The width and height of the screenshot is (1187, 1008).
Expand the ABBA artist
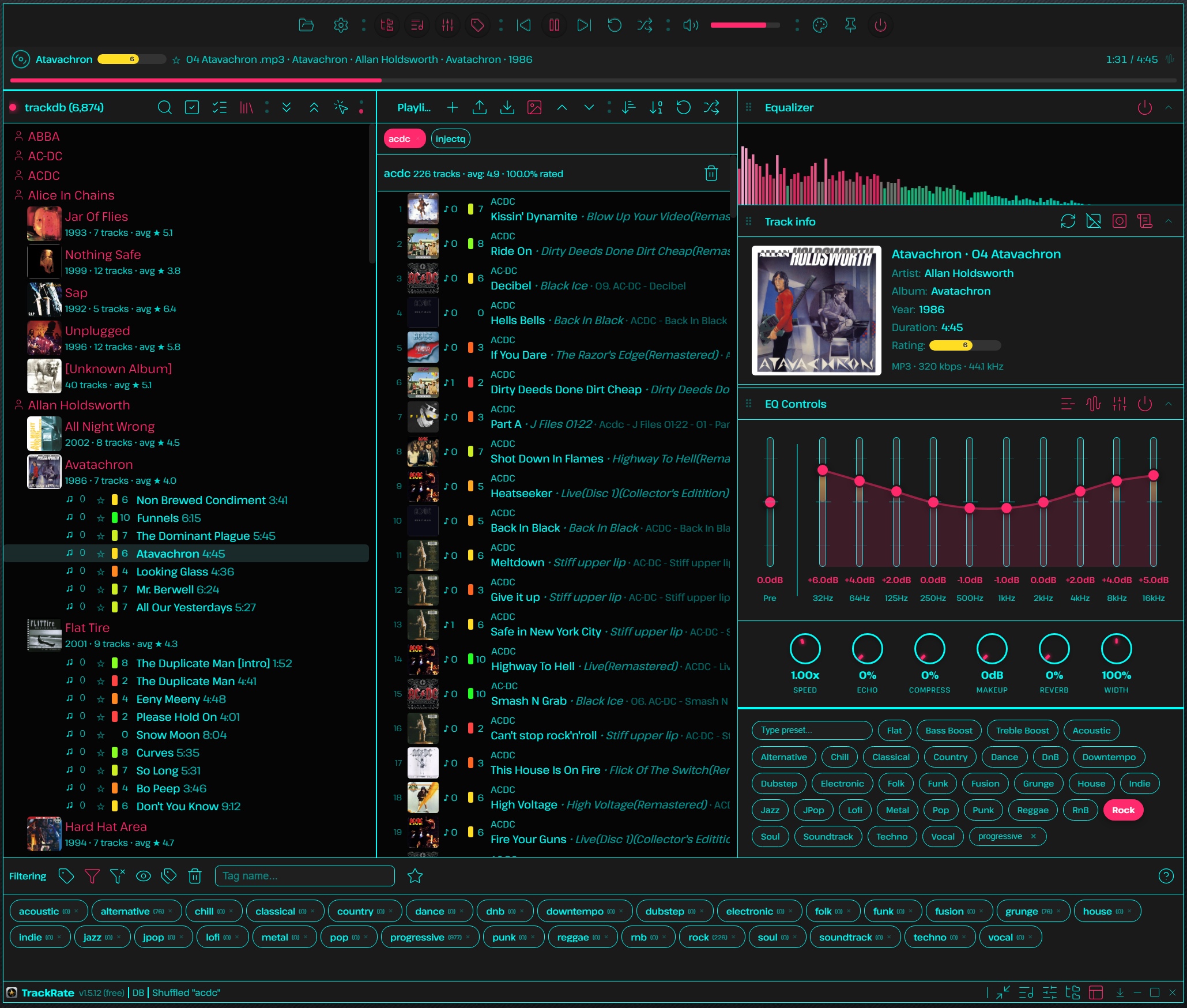44,137
